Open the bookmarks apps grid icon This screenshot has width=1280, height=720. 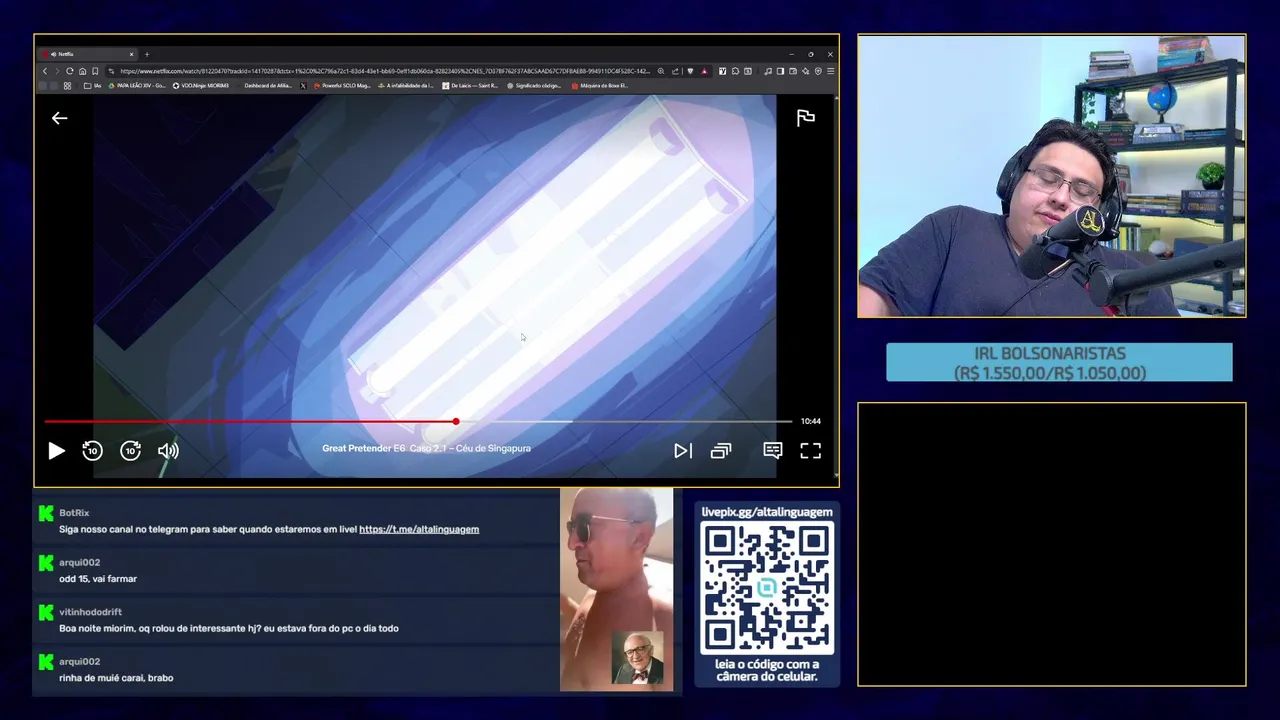point(67,86)
